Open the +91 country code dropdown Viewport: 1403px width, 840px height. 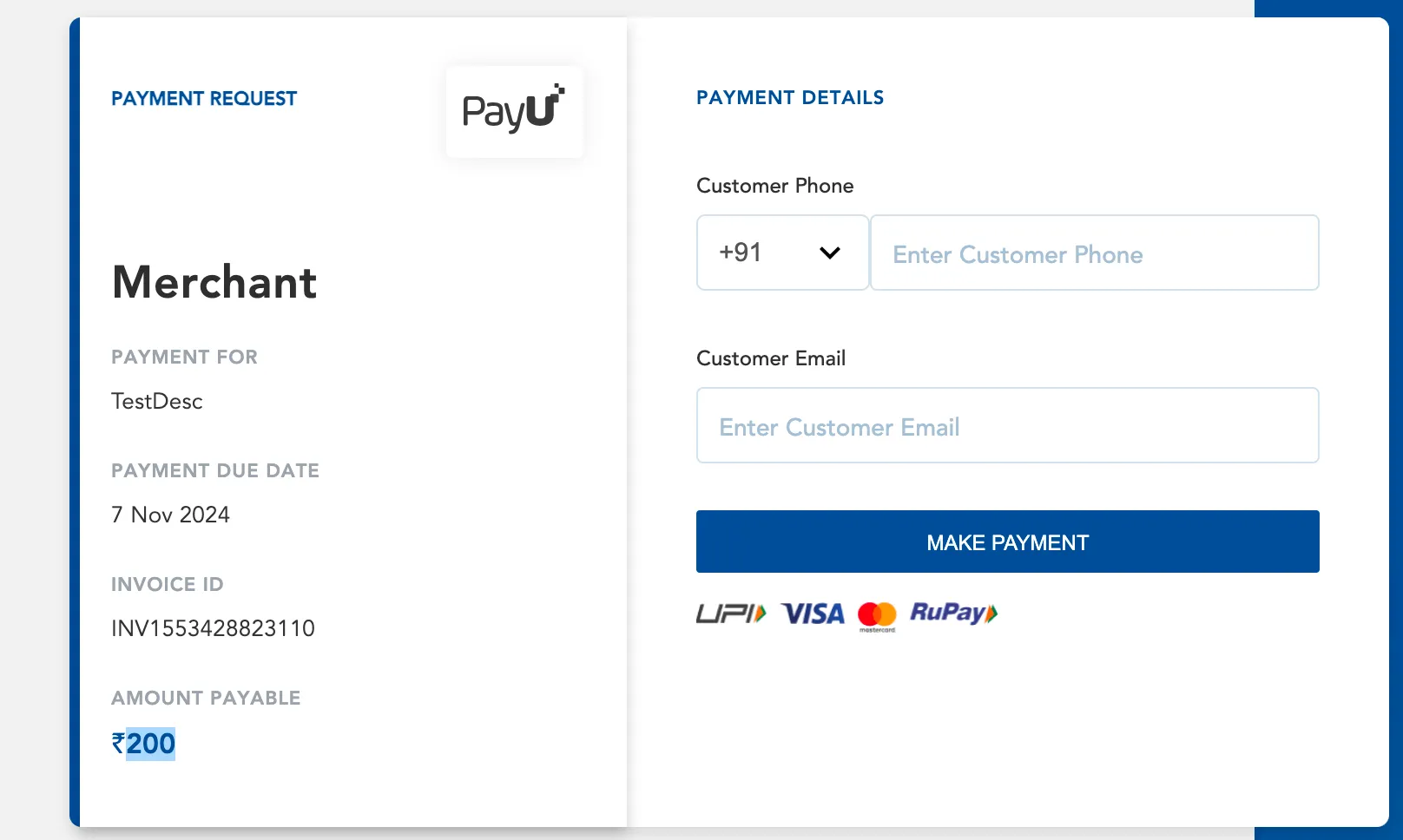[x=782, y=253]
